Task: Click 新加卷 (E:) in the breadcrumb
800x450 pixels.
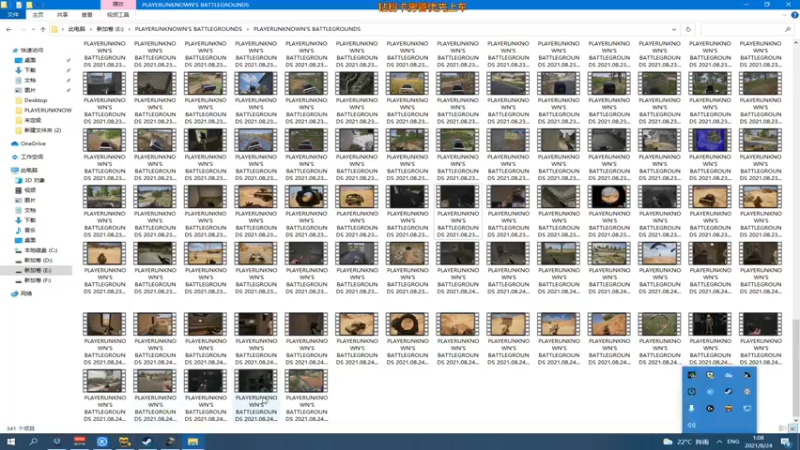Action: (x=110, y=30)
